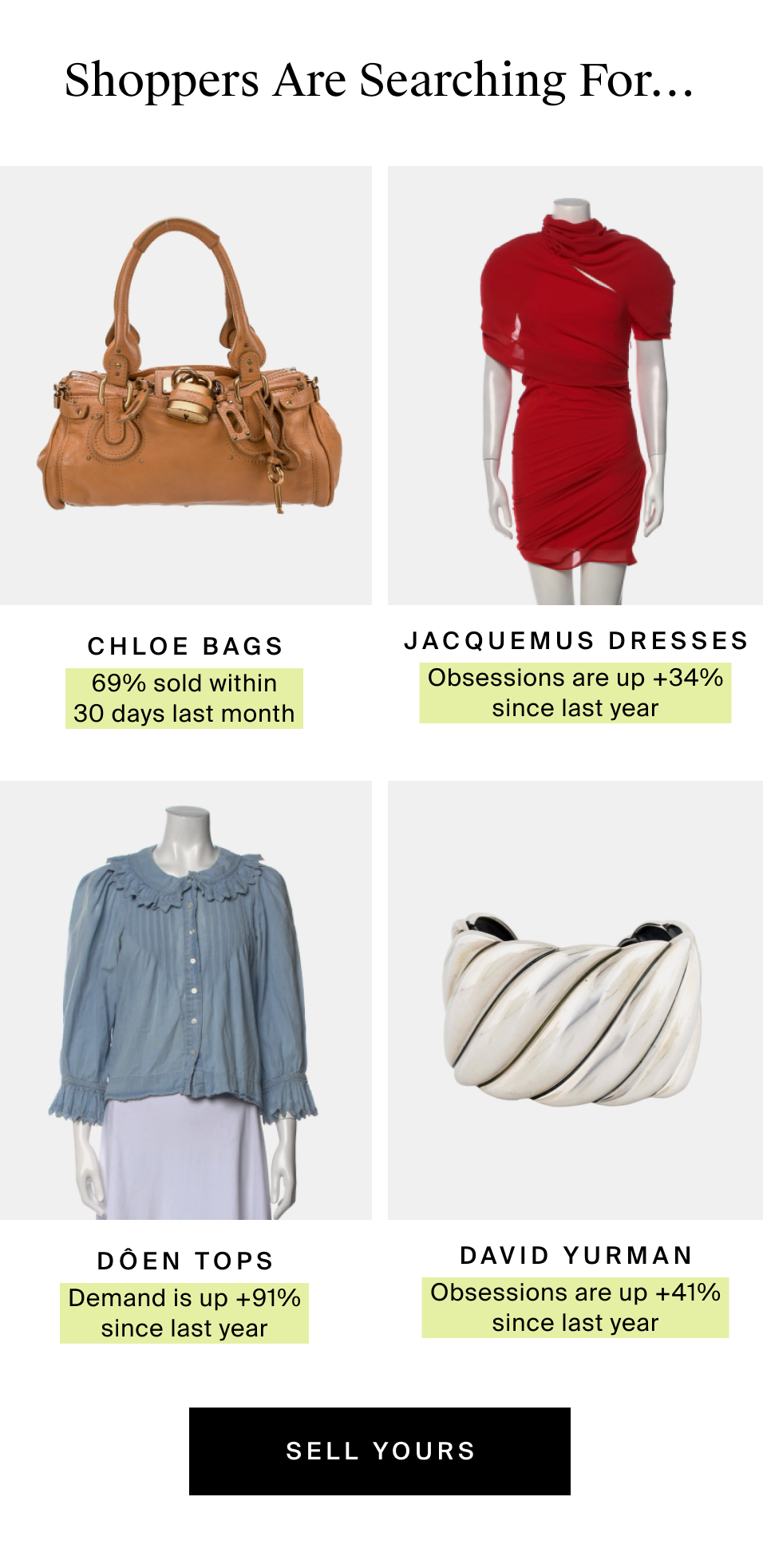Click the 'Shoppers Are Searching For…' headline
The image size is (763, 1568).
(380, 81)
